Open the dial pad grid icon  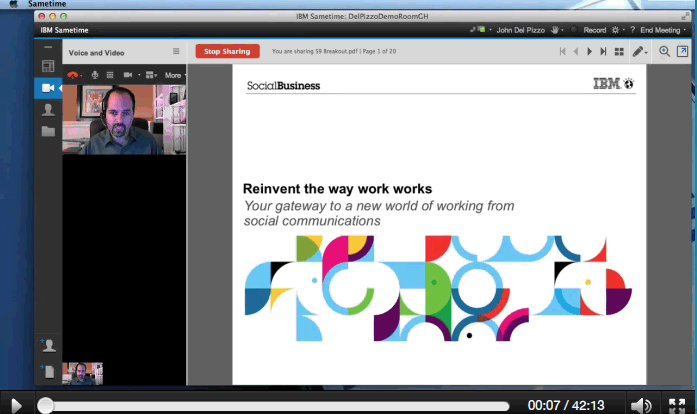pos(110,75)
